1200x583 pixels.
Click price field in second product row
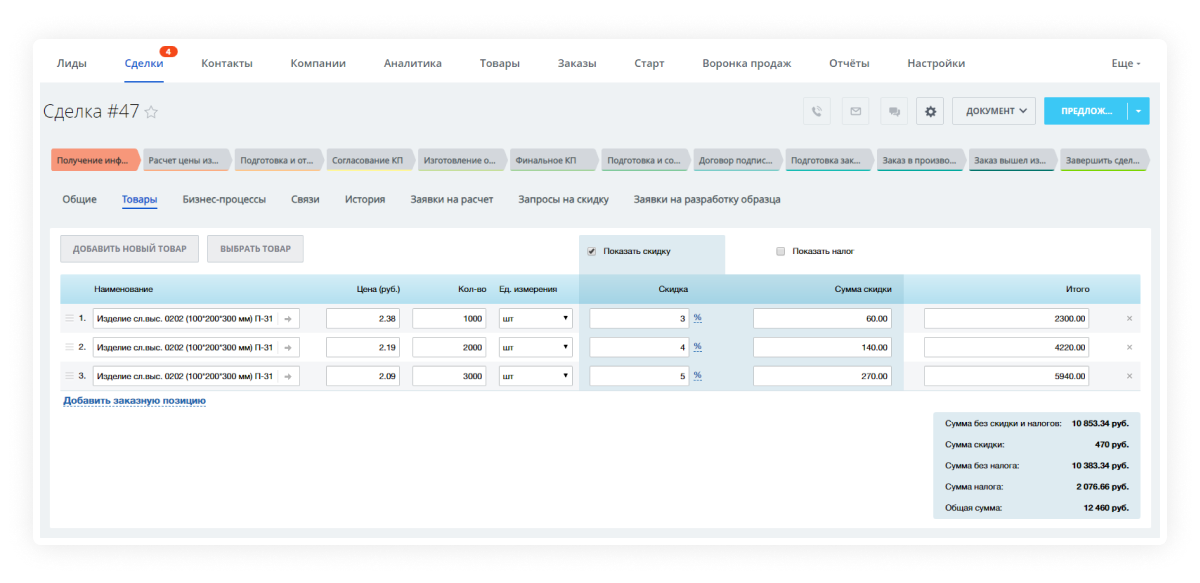tap(364, 347)
